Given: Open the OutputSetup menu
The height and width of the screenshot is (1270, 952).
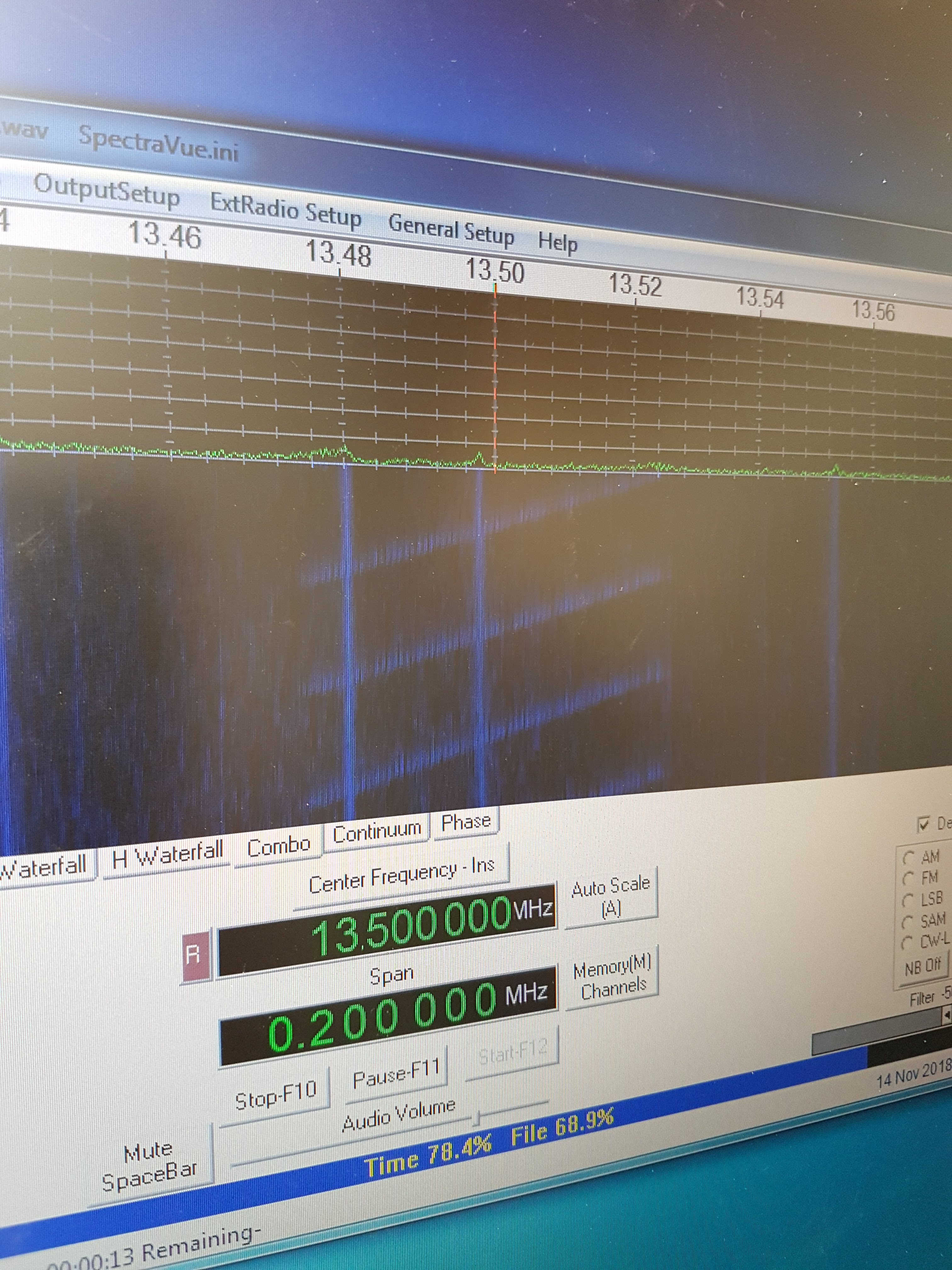Looking at the screenshot, I should tap(107, 191).
